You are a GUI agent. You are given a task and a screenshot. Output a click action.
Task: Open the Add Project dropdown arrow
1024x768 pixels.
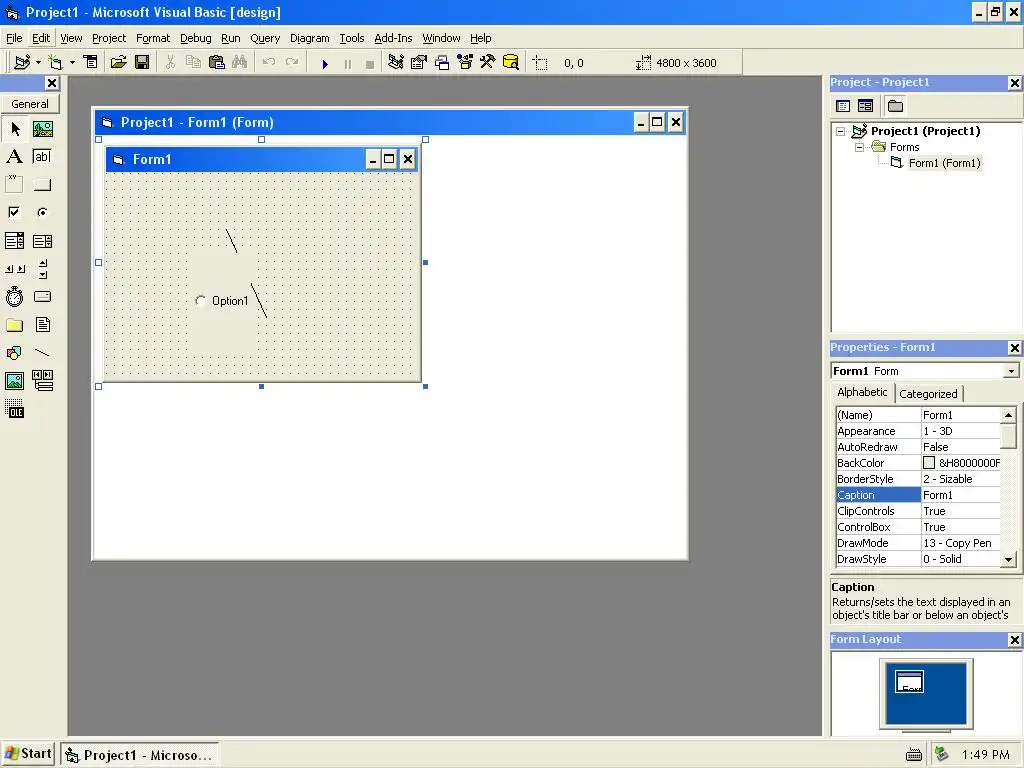39,63
